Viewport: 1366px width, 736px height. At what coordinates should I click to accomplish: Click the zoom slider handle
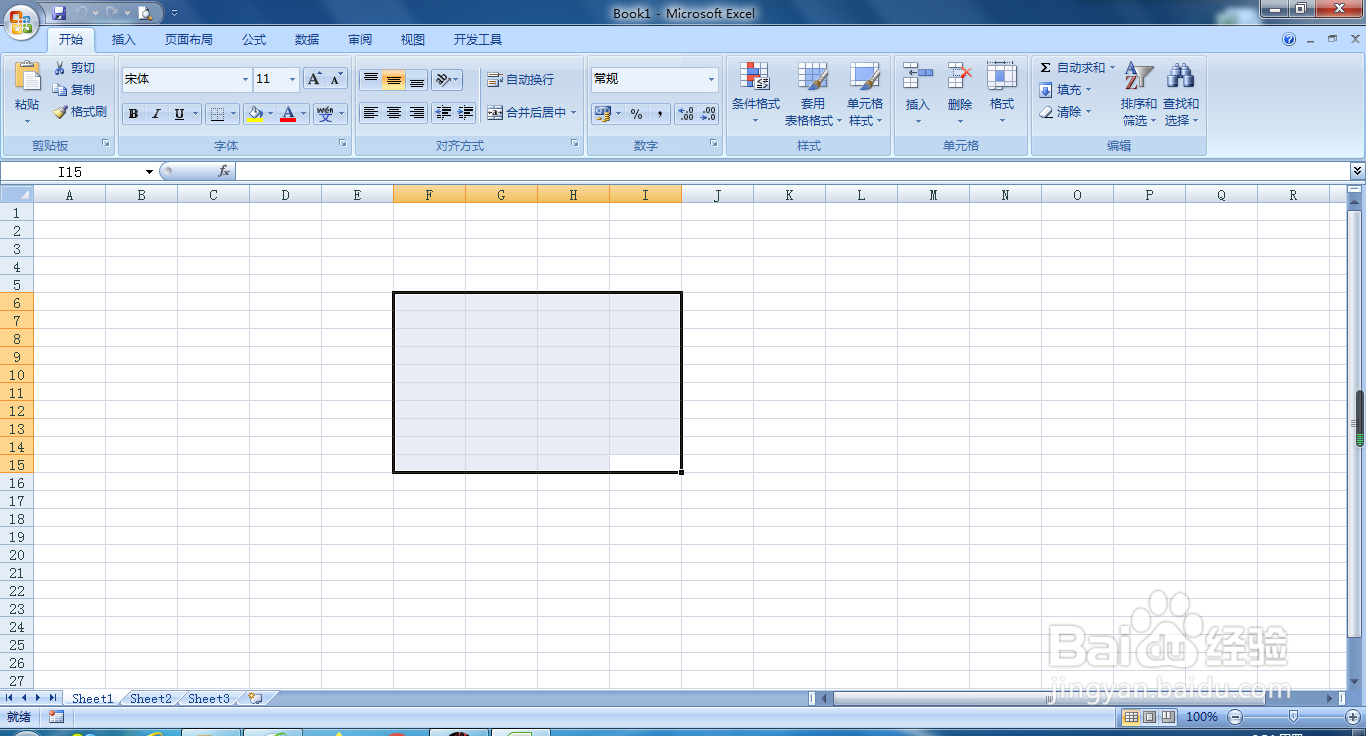[x=1294, y=717]
